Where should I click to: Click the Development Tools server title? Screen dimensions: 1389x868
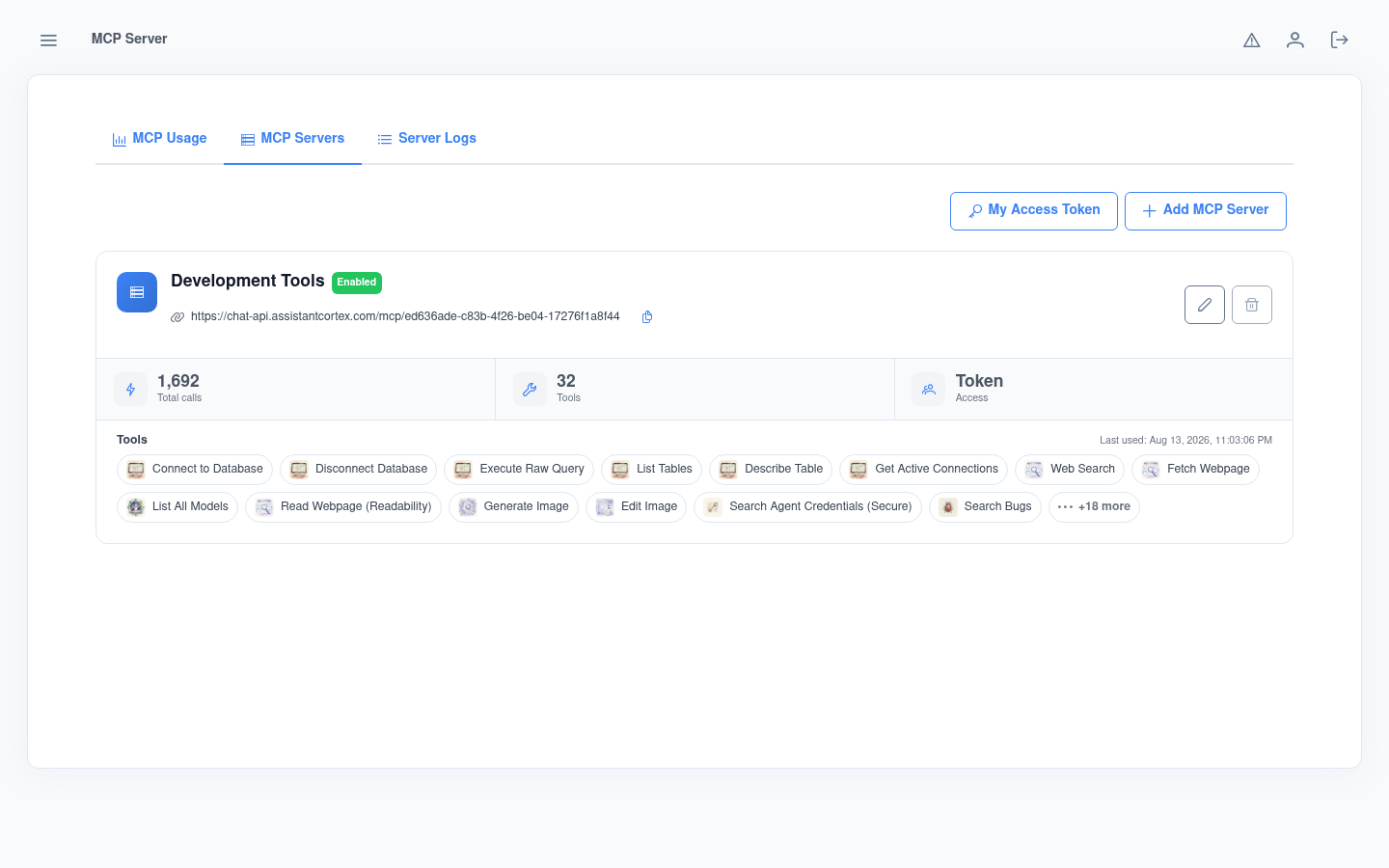click(248, 281)
